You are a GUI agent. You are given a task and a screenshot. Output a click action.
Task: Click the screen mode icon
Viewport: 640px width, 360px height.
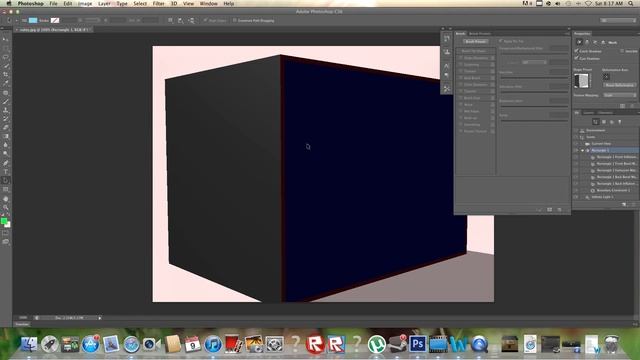click(6, 242)
